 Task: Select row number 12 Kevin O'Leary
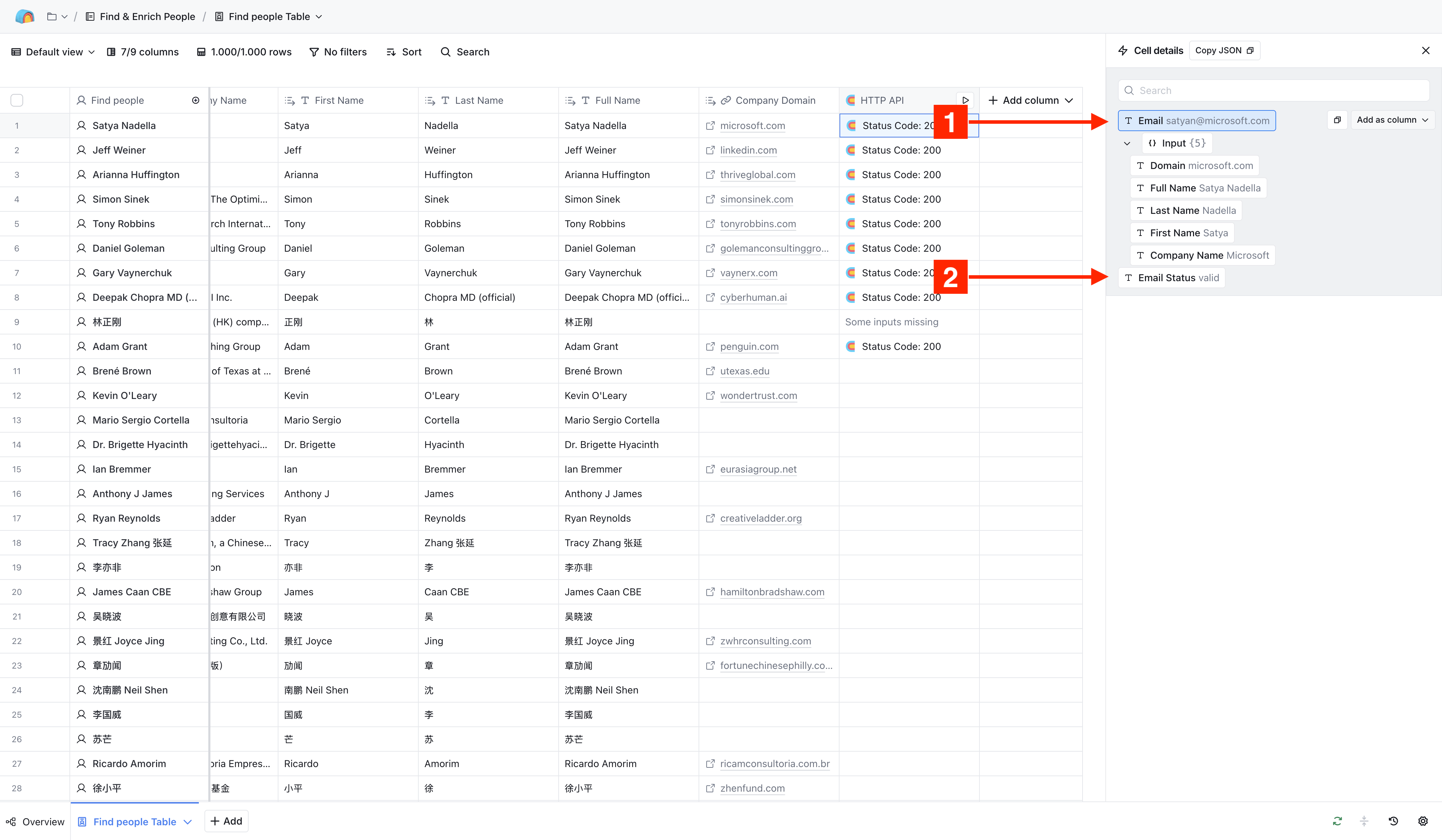point(16,395)
